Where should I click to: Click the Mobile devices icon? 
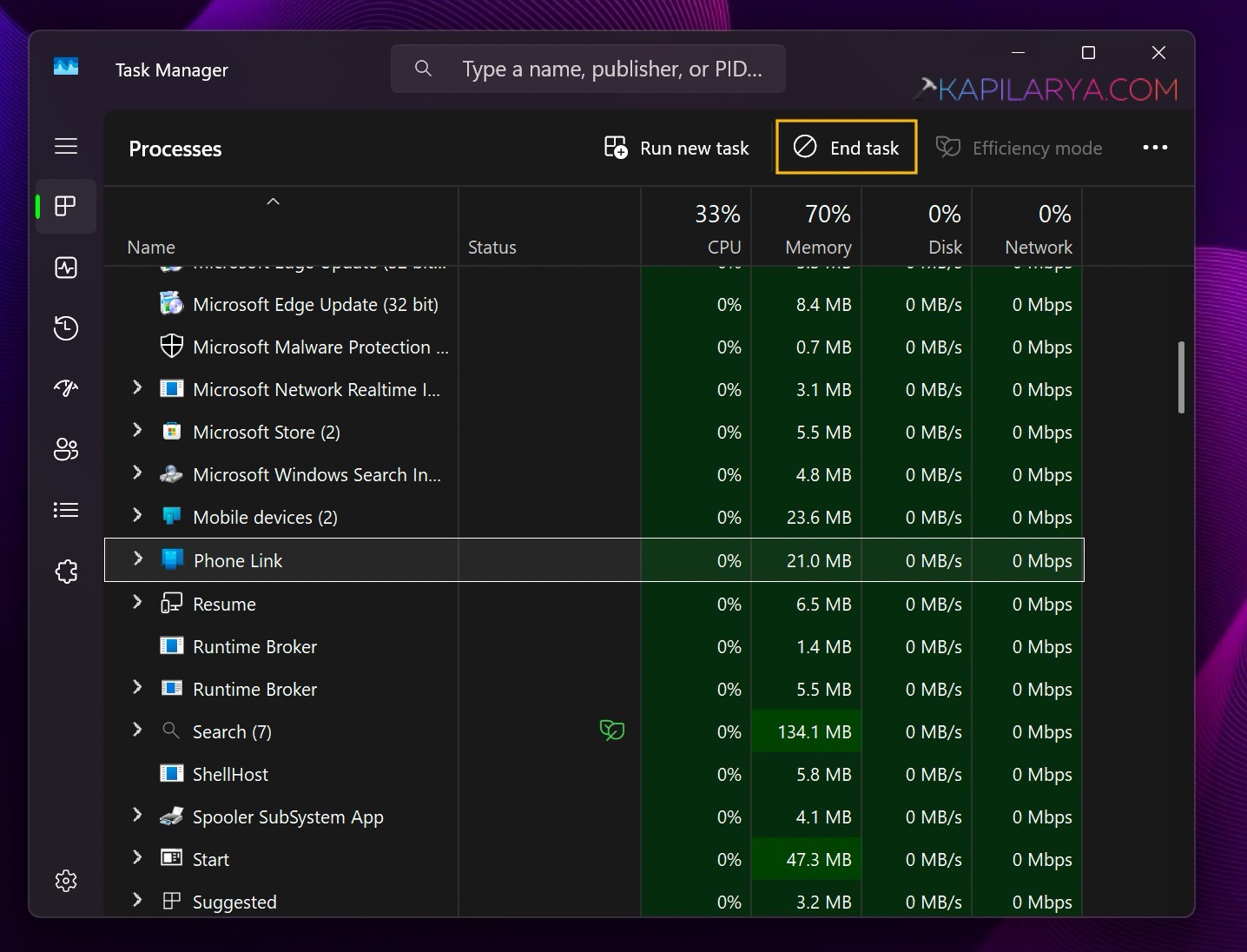click(x=172, y=516)
